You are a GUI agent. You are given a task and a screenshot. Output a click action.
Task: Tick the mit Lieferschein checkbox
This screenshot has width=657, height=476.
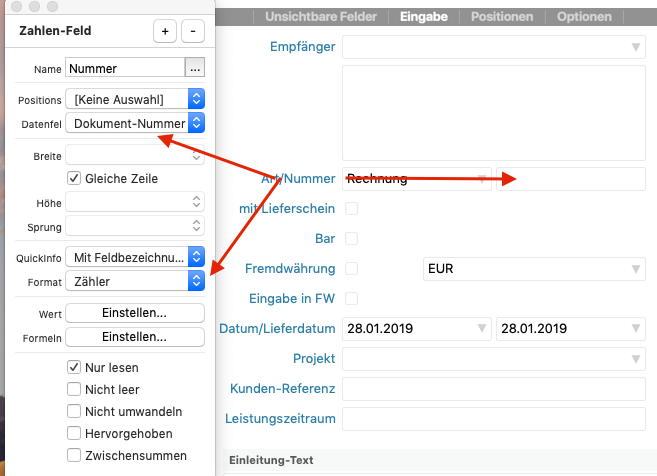[x=351, y=208]
